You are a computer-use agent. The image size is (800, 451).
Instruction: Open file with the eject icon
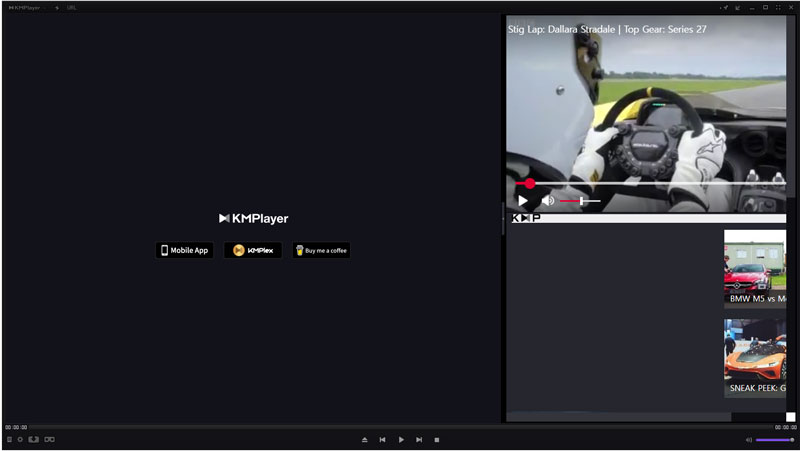pyautogui.click(x=365, y=440)
